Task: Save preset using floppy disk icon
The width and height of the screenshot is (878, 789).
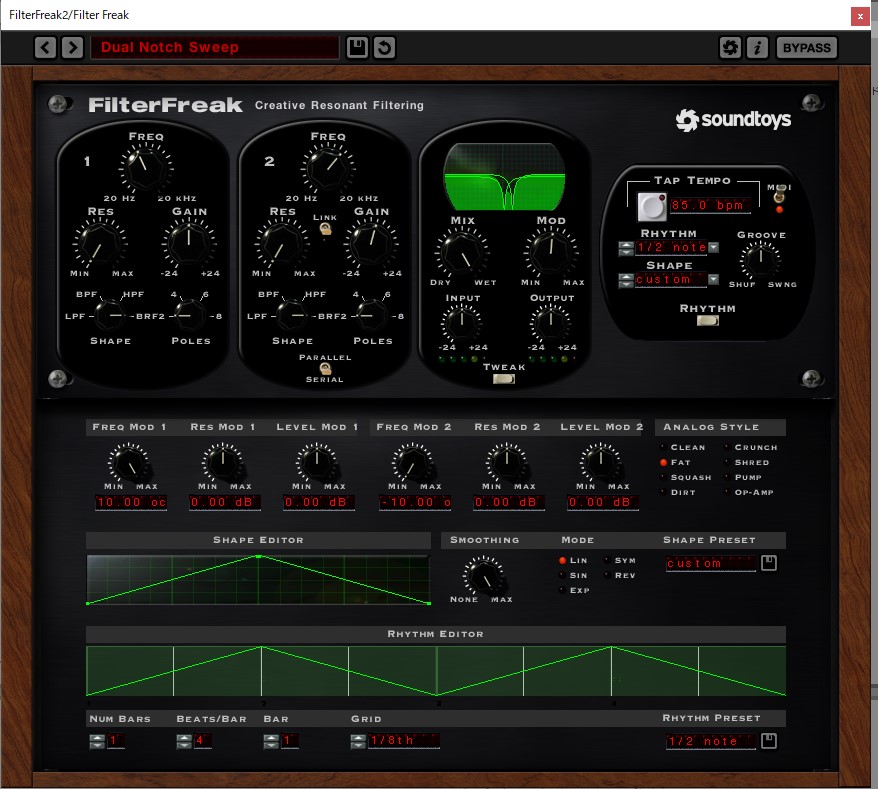Action: [357, 48]
